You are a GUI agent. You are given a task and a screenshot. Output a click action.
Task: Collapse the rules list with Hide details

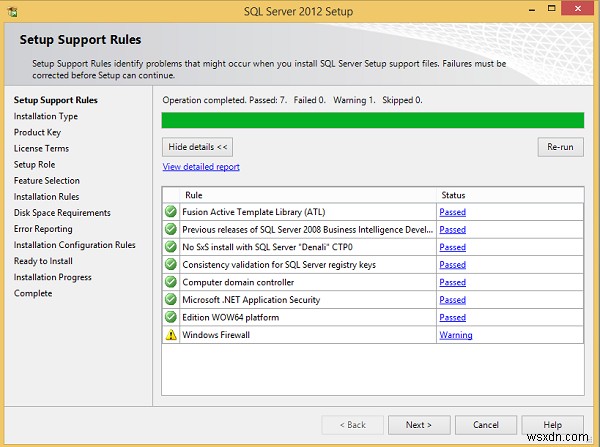pyautogui.click(x=197, y=147)
